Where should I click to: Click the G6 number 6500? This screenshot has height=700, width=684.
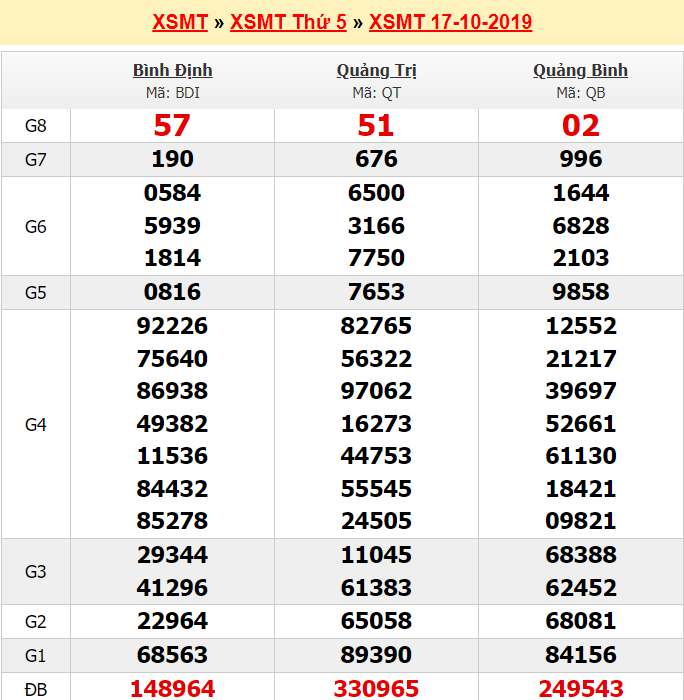[376, 193]
